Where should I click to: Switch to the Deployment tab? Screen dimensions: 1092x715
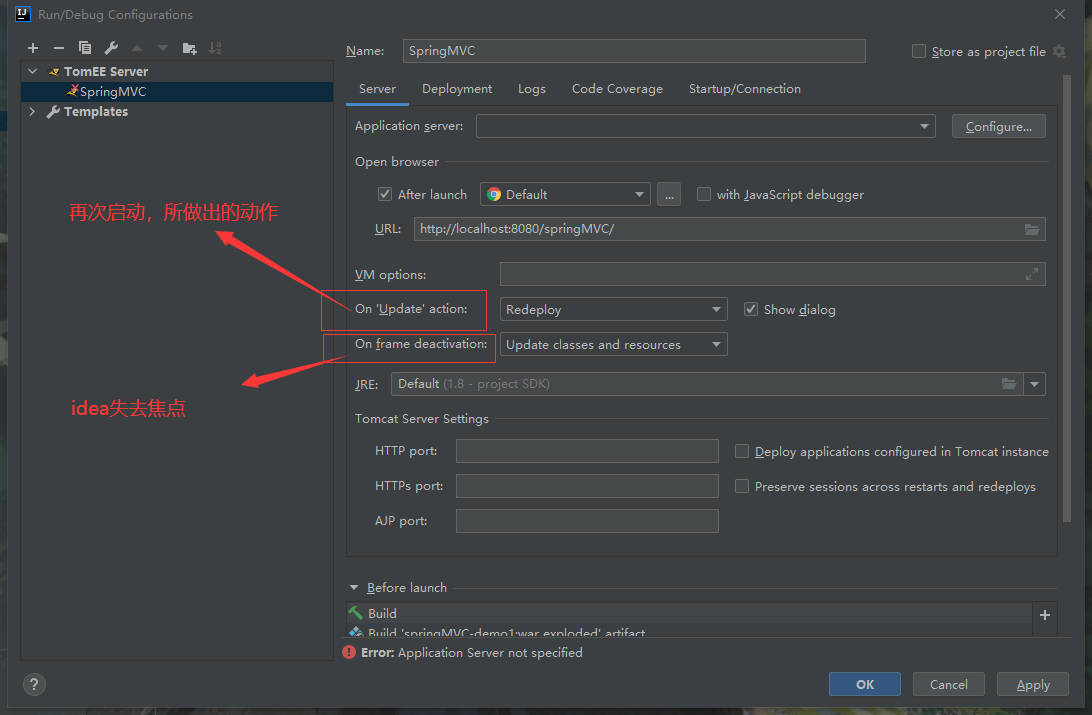point(457,89)
